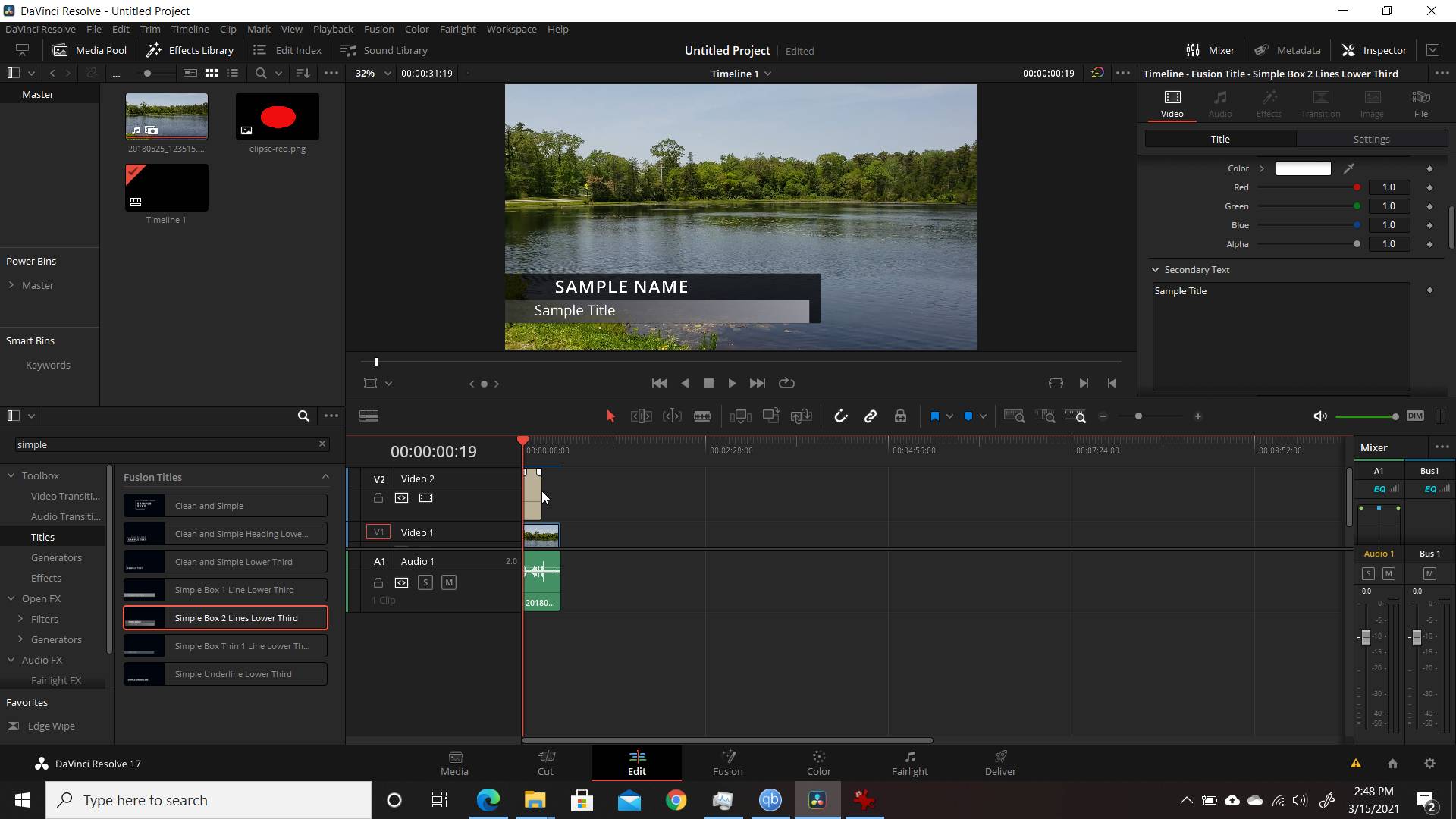Screen dimensions: 1456x819
Task: Toggle timeline Snapping magnet icon
Action: [840, 416]
